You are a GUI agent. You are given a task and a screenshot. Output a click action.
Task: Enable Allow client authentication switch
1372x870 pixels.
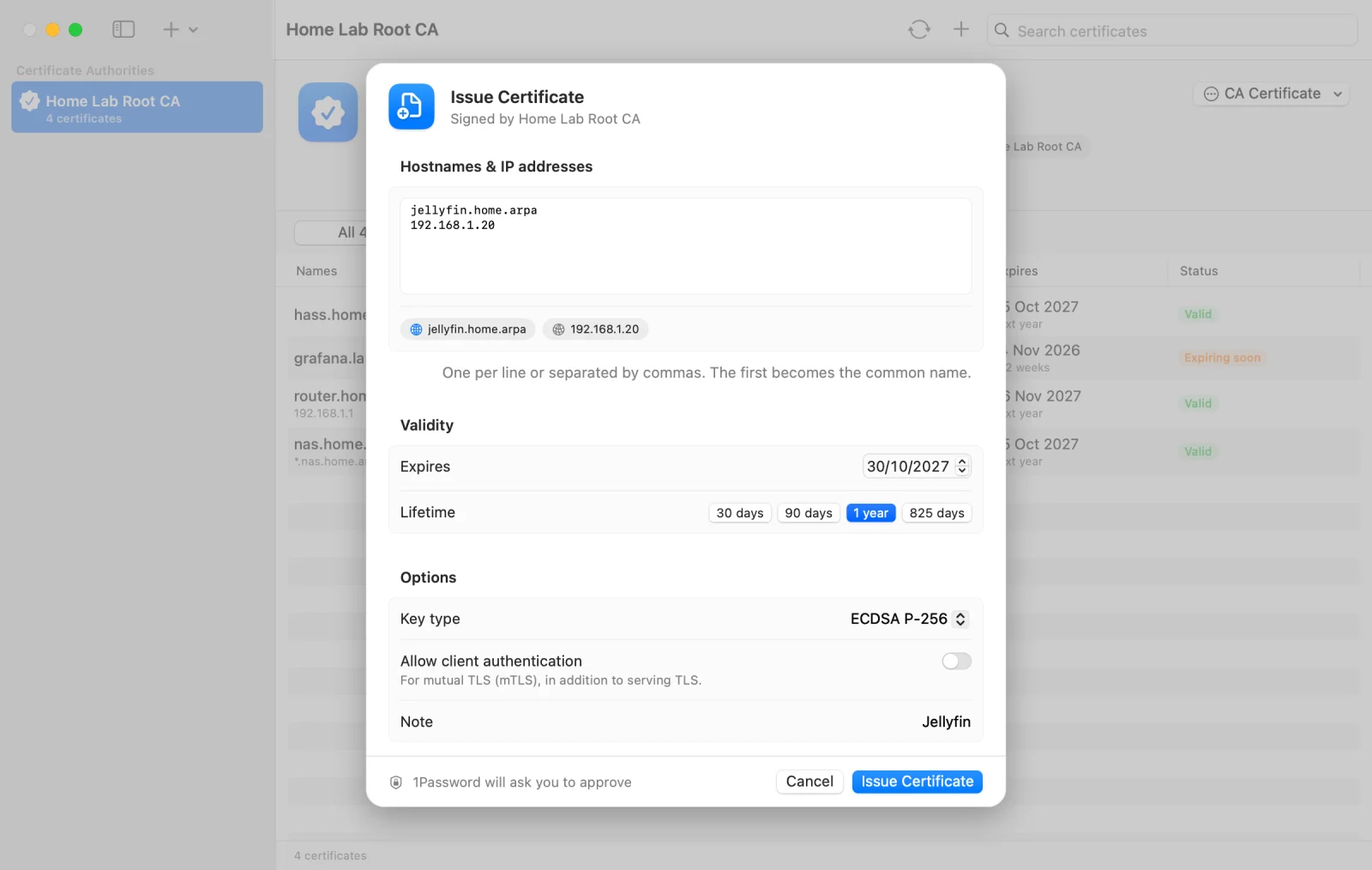pos(956,662)
